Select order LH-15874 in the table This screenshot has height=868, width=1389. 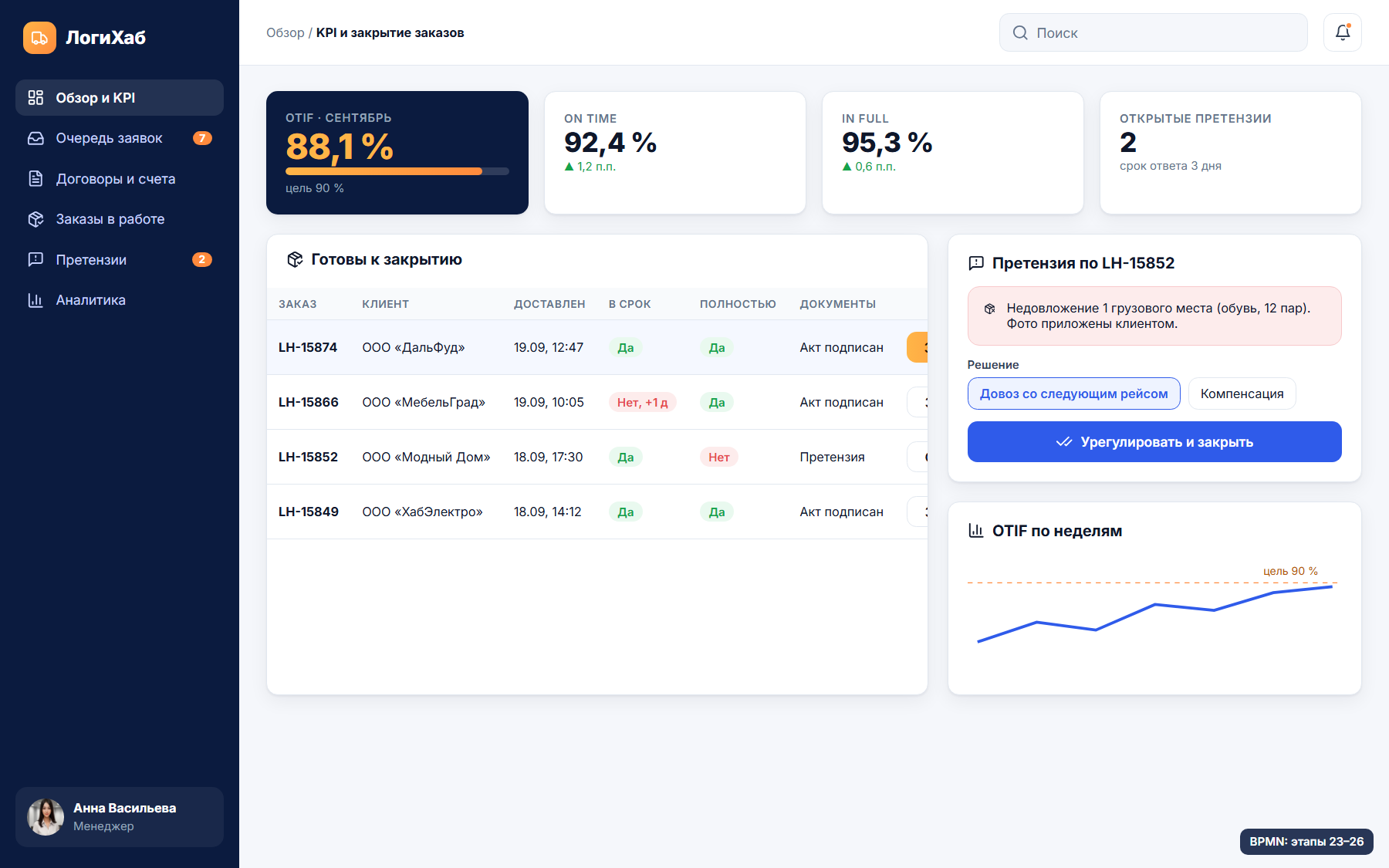click(597, 347)
